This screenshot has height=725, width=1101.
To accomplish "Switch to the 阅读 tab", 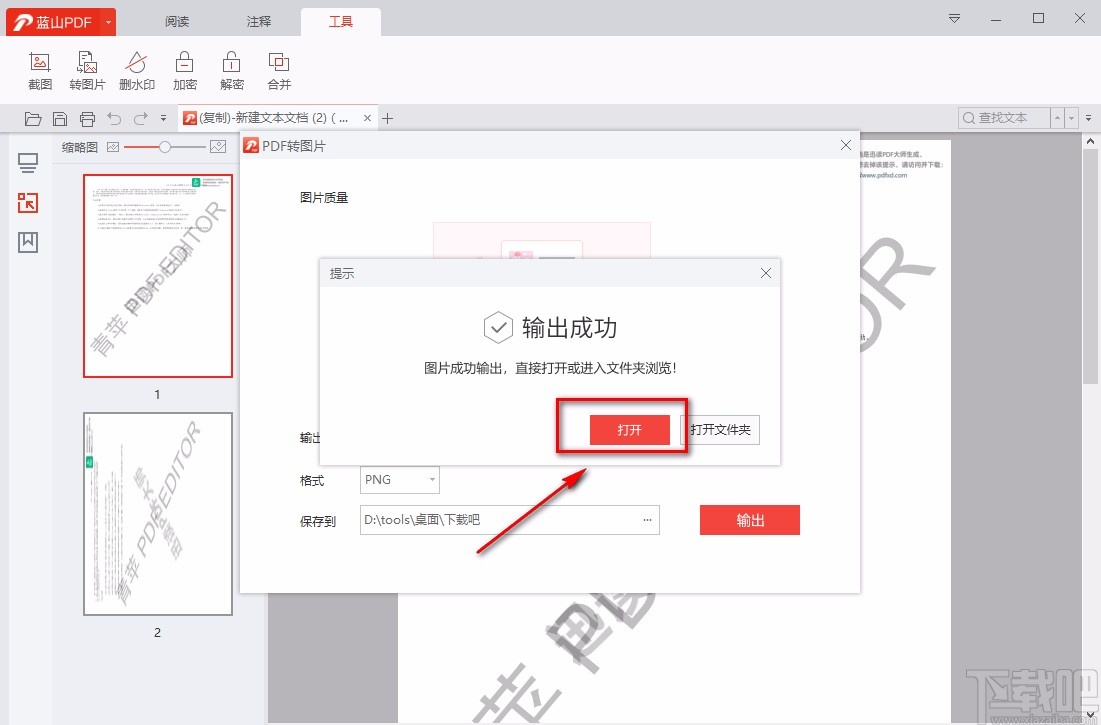I will pyautogui.click(x=176, y=20).
